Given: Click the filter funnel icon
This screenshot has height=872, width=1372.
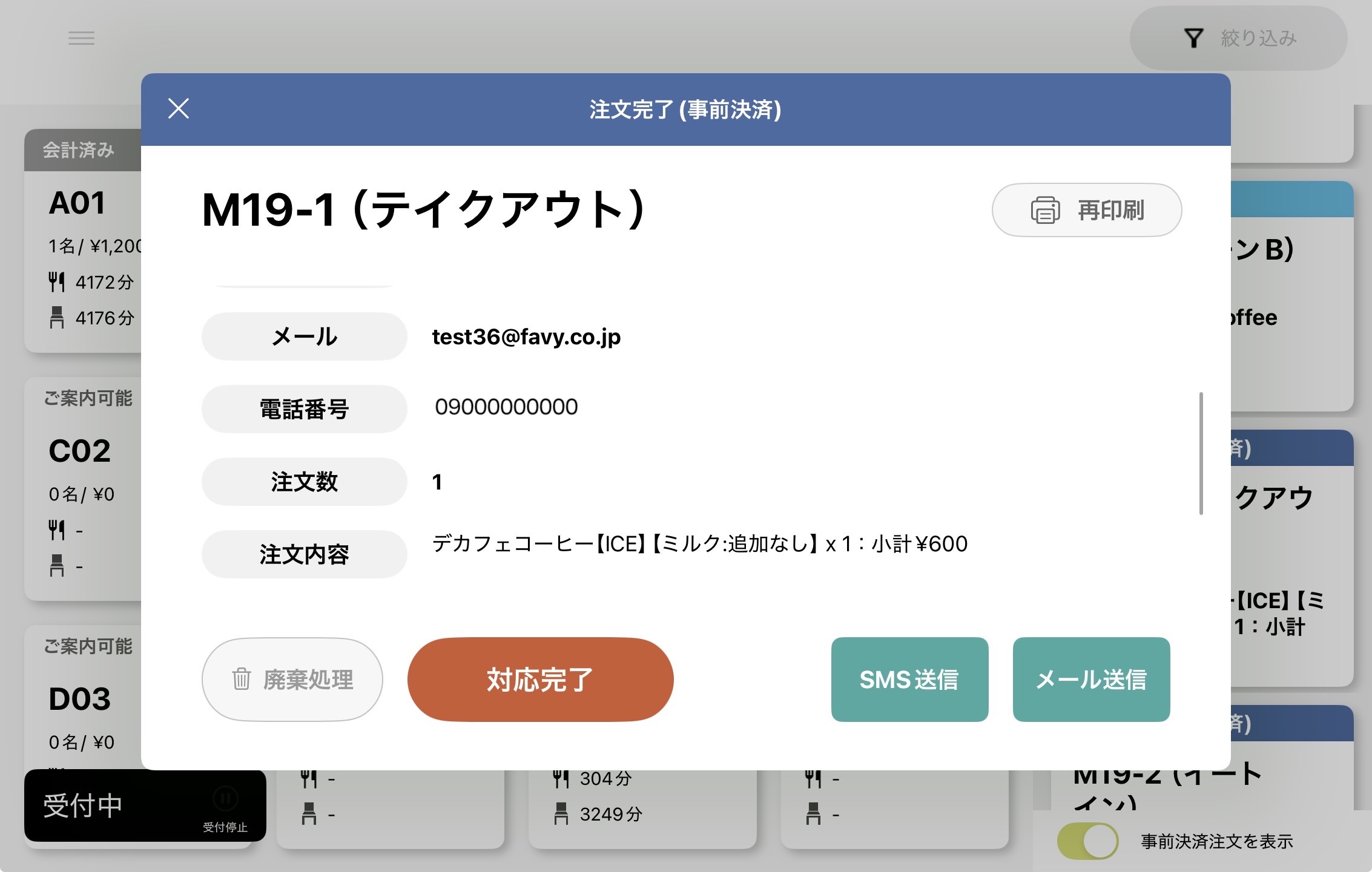Looking at the screenshot, I should tap(1193, 38).
